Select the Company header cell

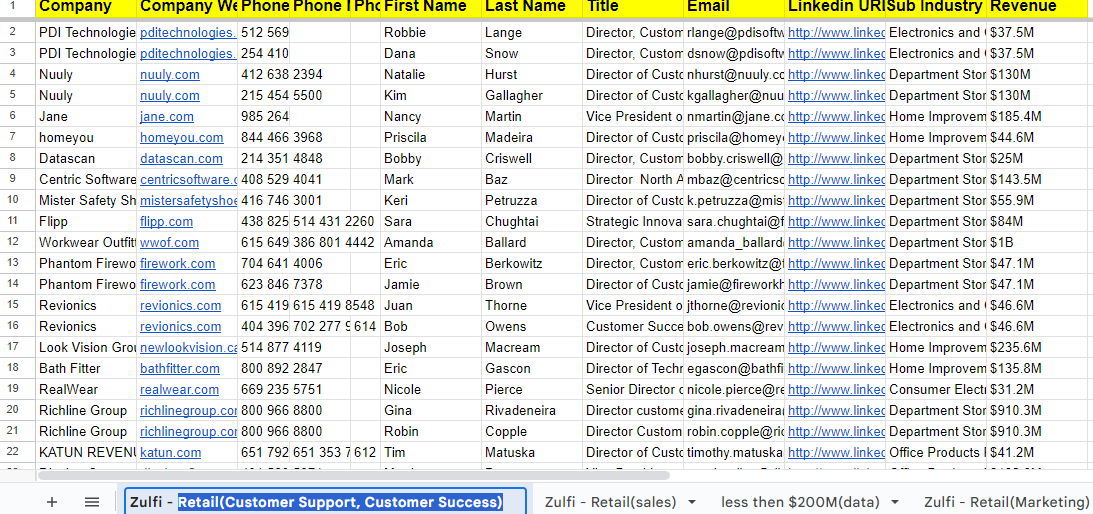pyautogui.click(x=86, y=8)
